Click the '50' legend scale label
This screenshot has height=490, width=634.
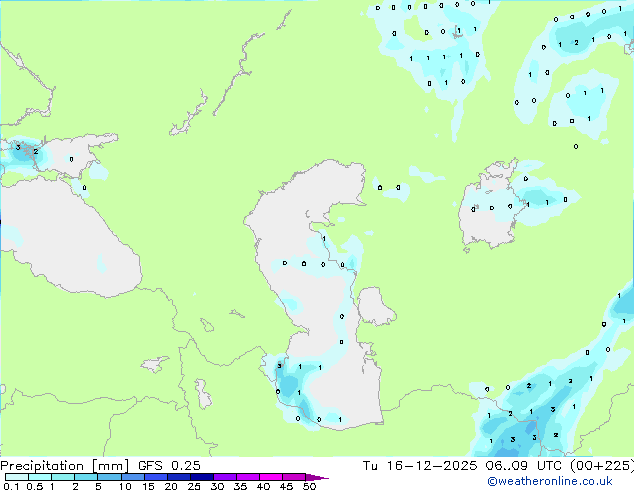[x=309, y=486]
